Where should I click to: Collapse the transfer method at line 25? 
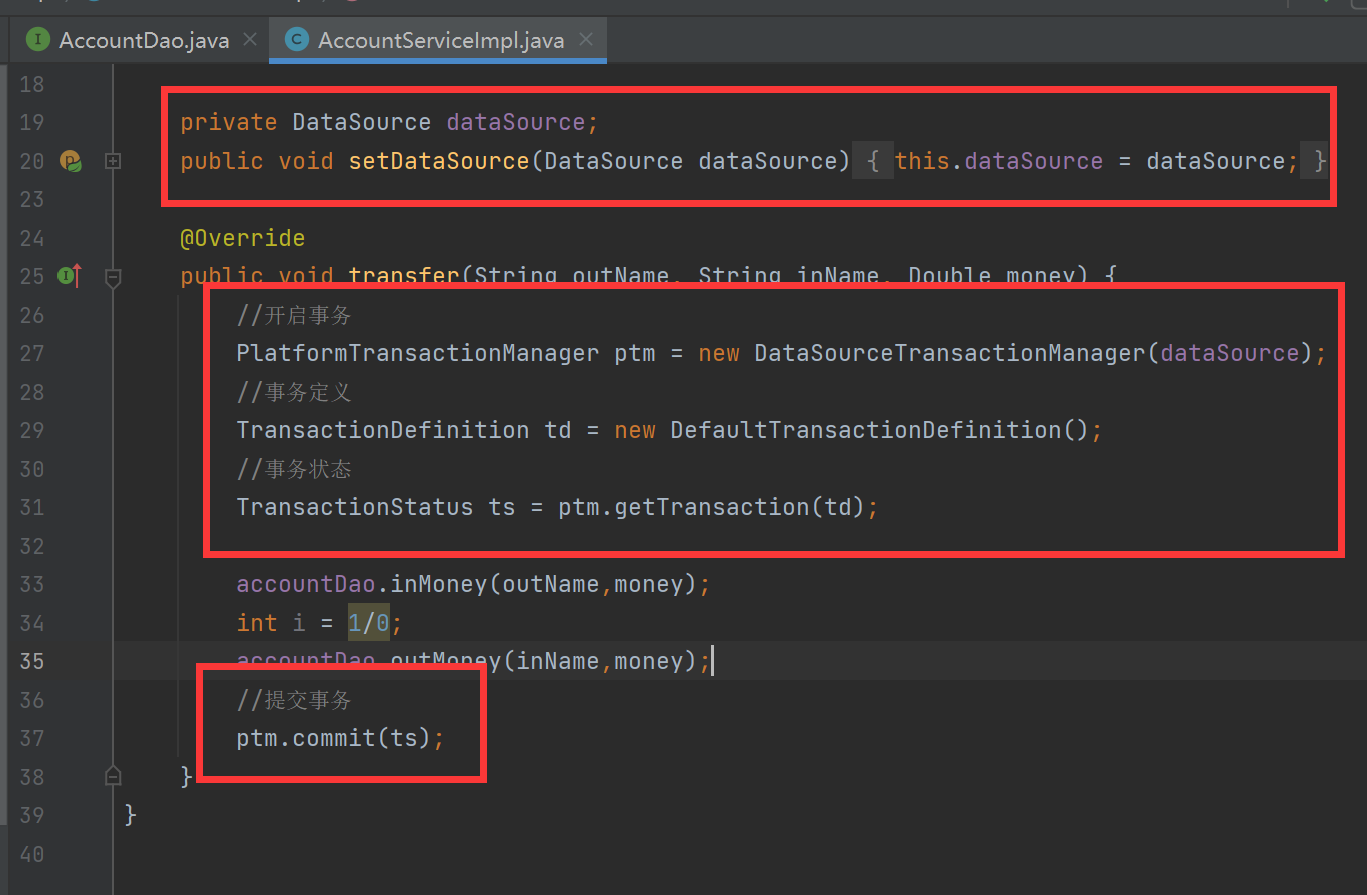pyautogui.click(x=113, y=277)
